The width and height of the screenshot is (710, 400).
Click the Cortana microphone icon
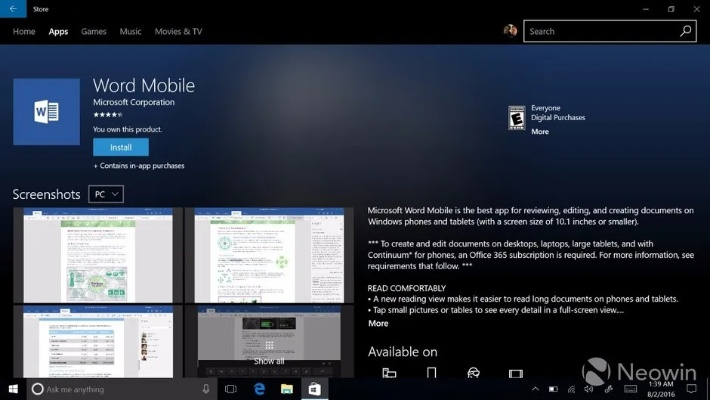(206, 388)
